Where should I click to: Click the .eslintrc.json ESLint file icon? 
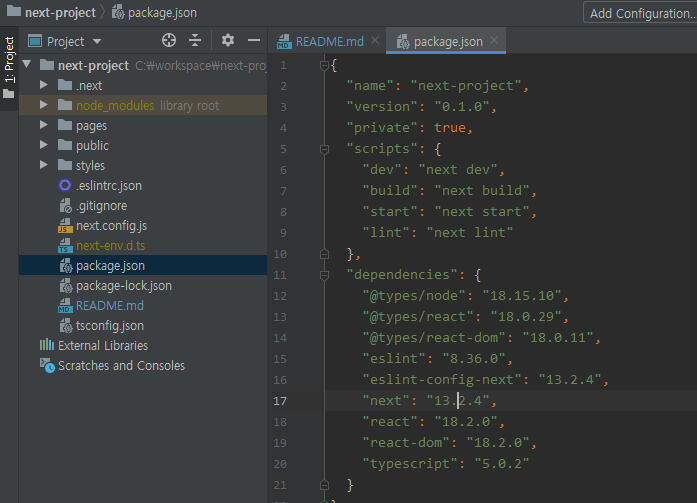[x=65, y=185]
